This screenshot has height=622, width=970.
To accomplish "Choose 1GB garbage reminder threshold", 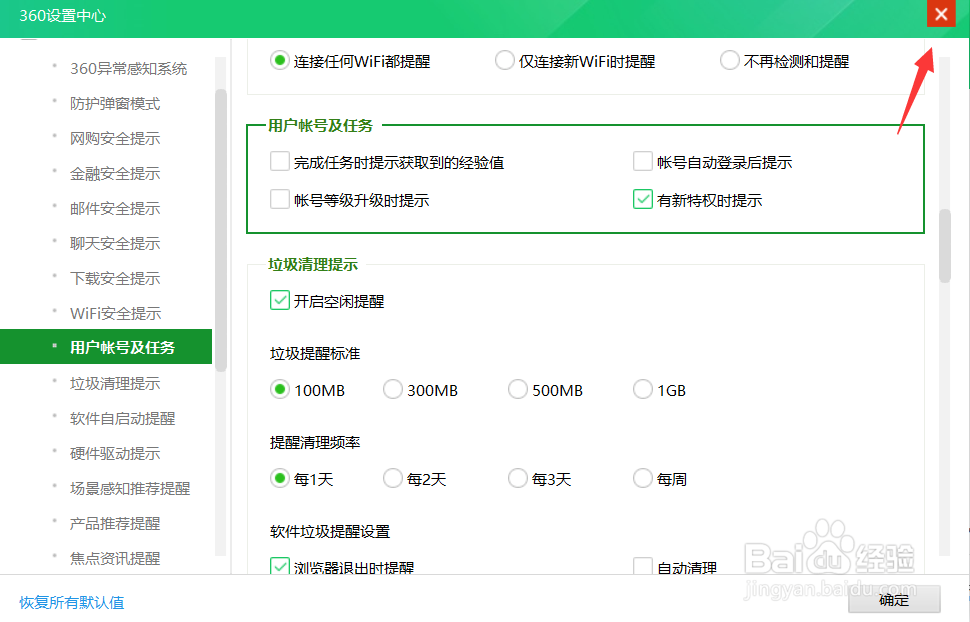I will 643,390.
